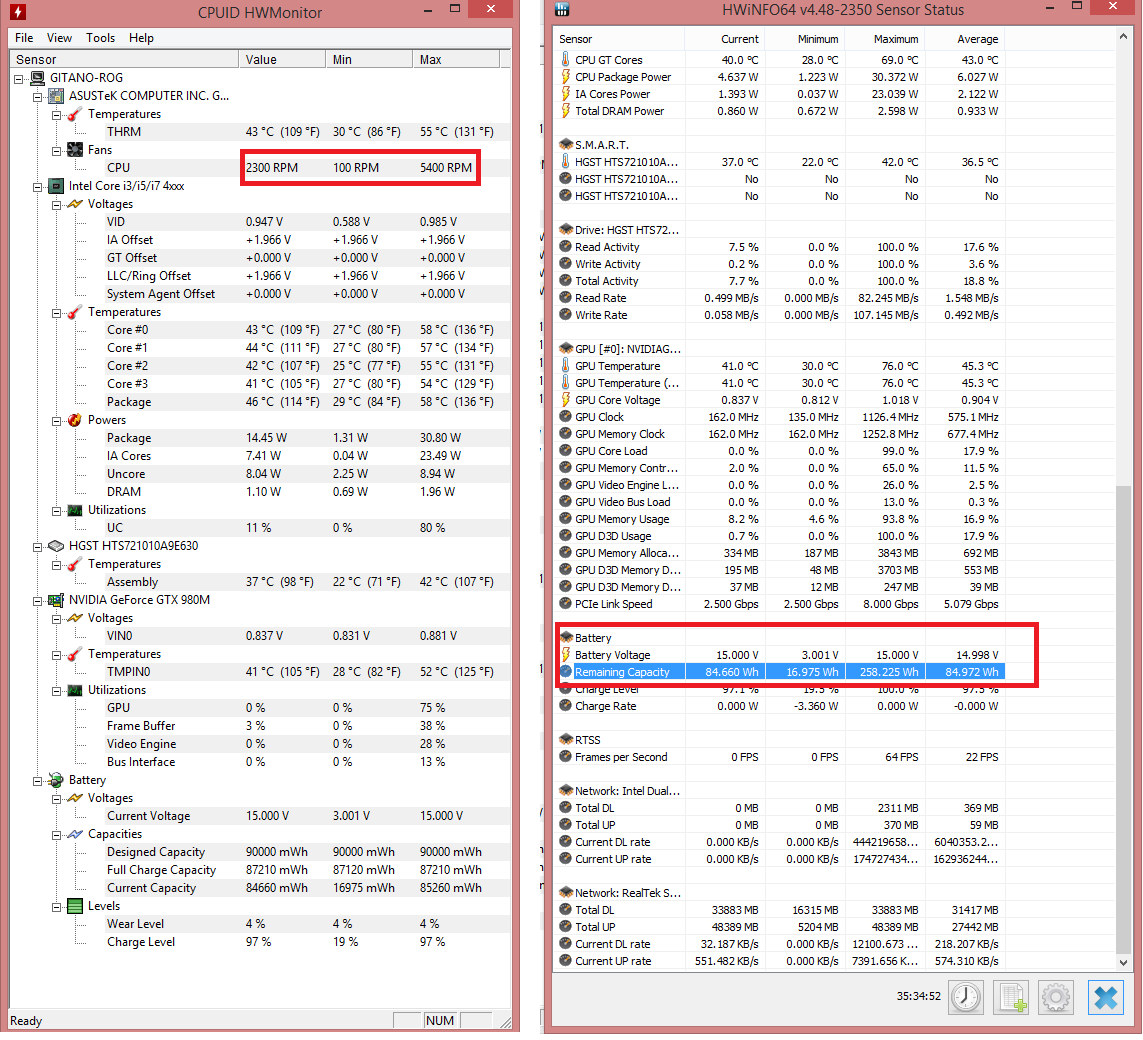1143x1040 pixels.
Task: Click the Sensor column header in HWMonitor
Action: tap(124, 60)
